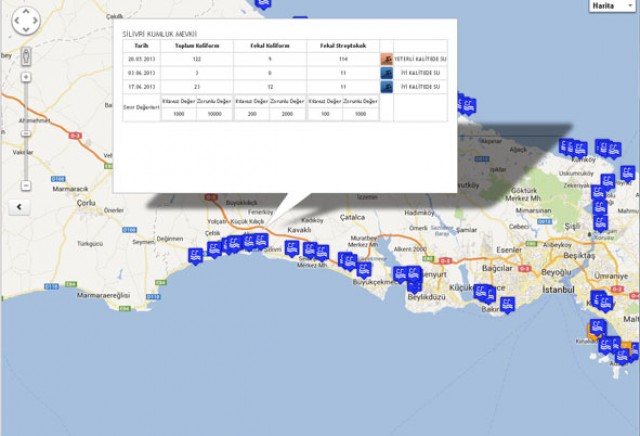Click the Tarih column header

141,46
